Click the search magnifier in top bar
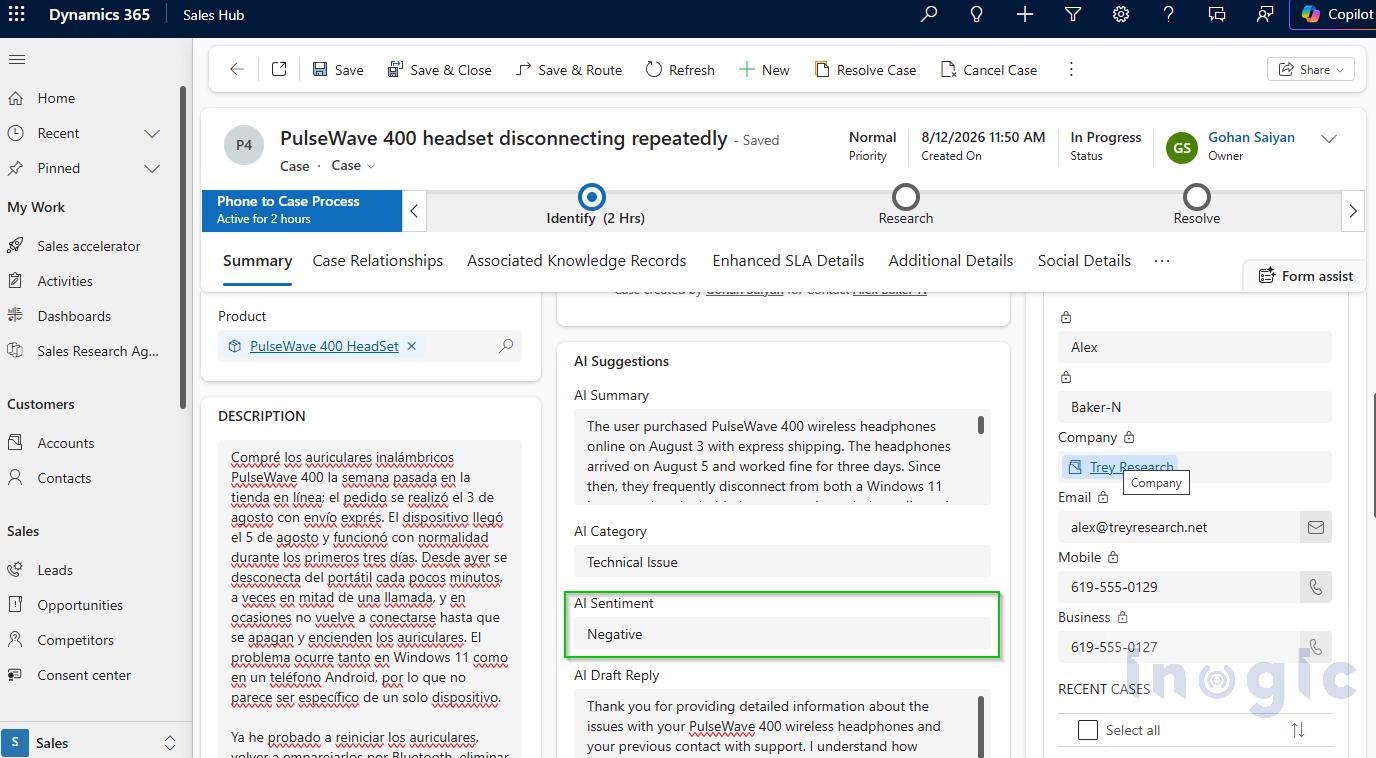This screenshot has height=758, width=1376. (x=929, y=14)
